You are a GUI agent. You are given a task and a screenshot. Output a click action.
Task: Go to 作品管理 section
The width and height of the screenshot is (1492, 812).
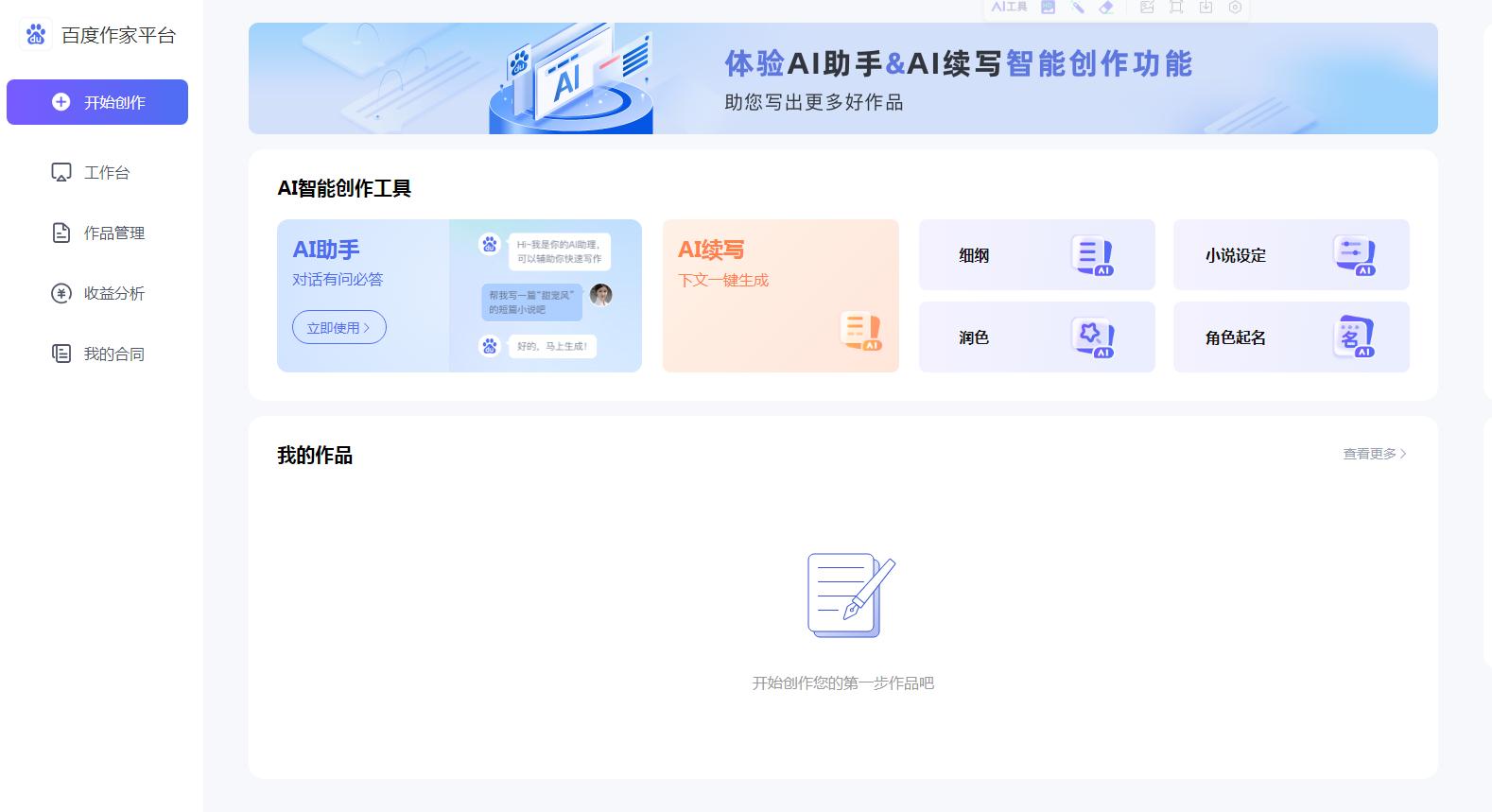[x=113, y=233]
